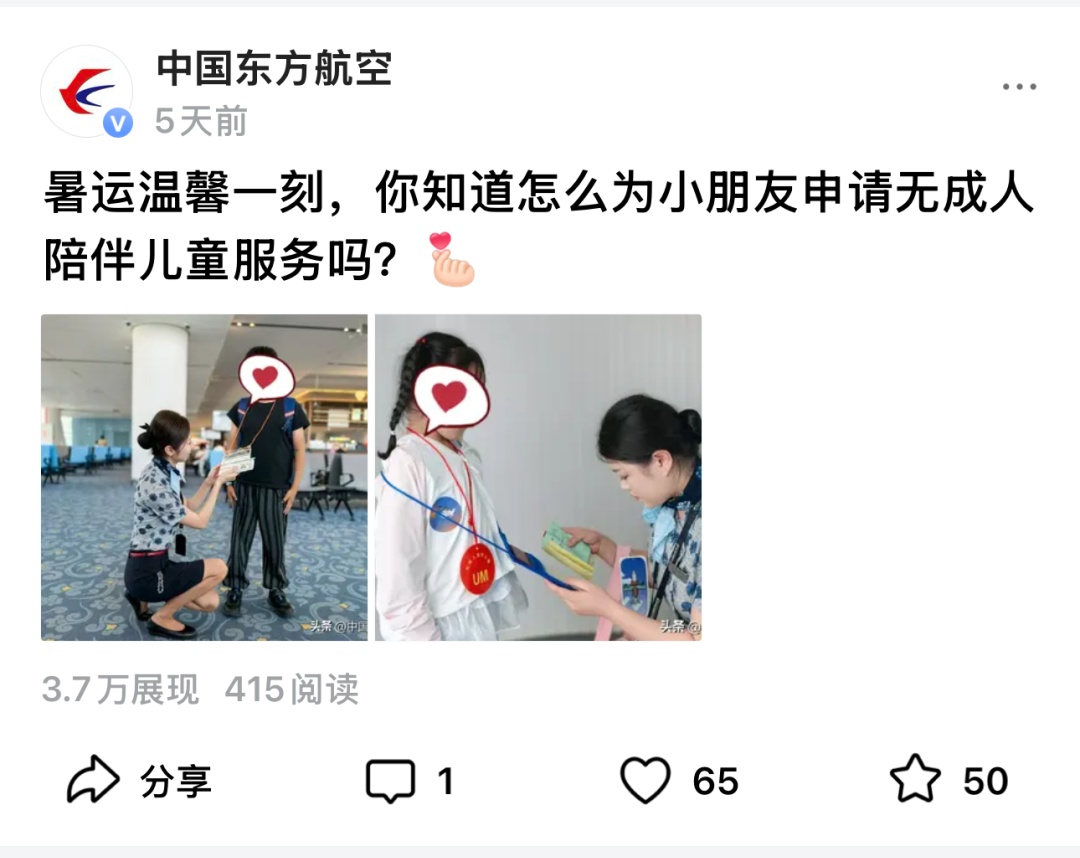Open the post text about 无成人陪伴儿童服务
Viewport: 1080px width, 858px height.
[539, 227]
